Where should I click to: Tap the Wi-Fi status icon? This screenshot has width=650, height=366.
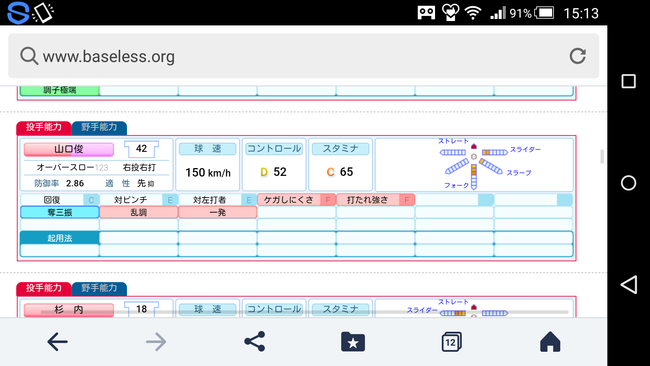(x=473, y=13)
